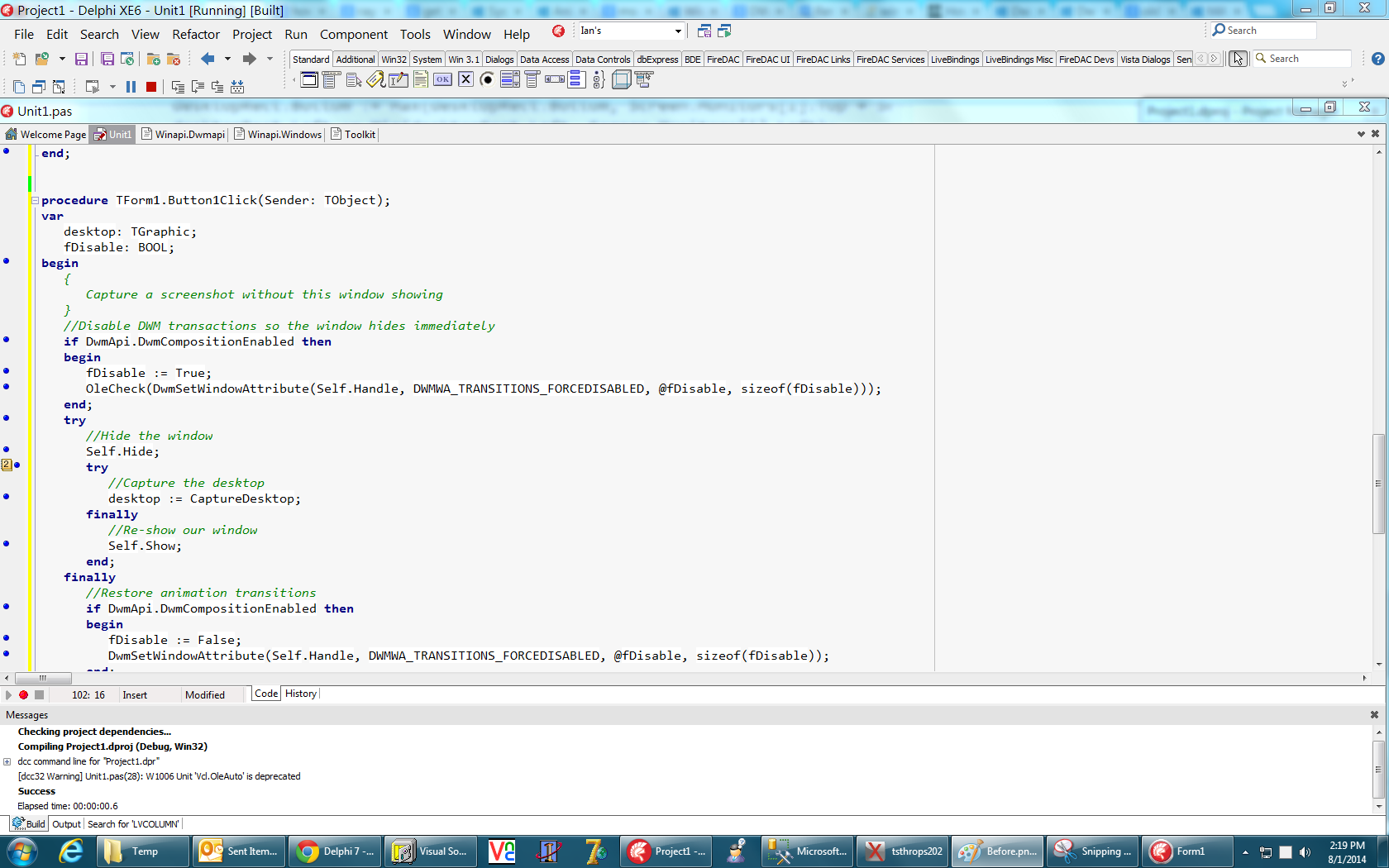Click the component palette Search field
The image size is (1389, 868).
pos(1306,59)
